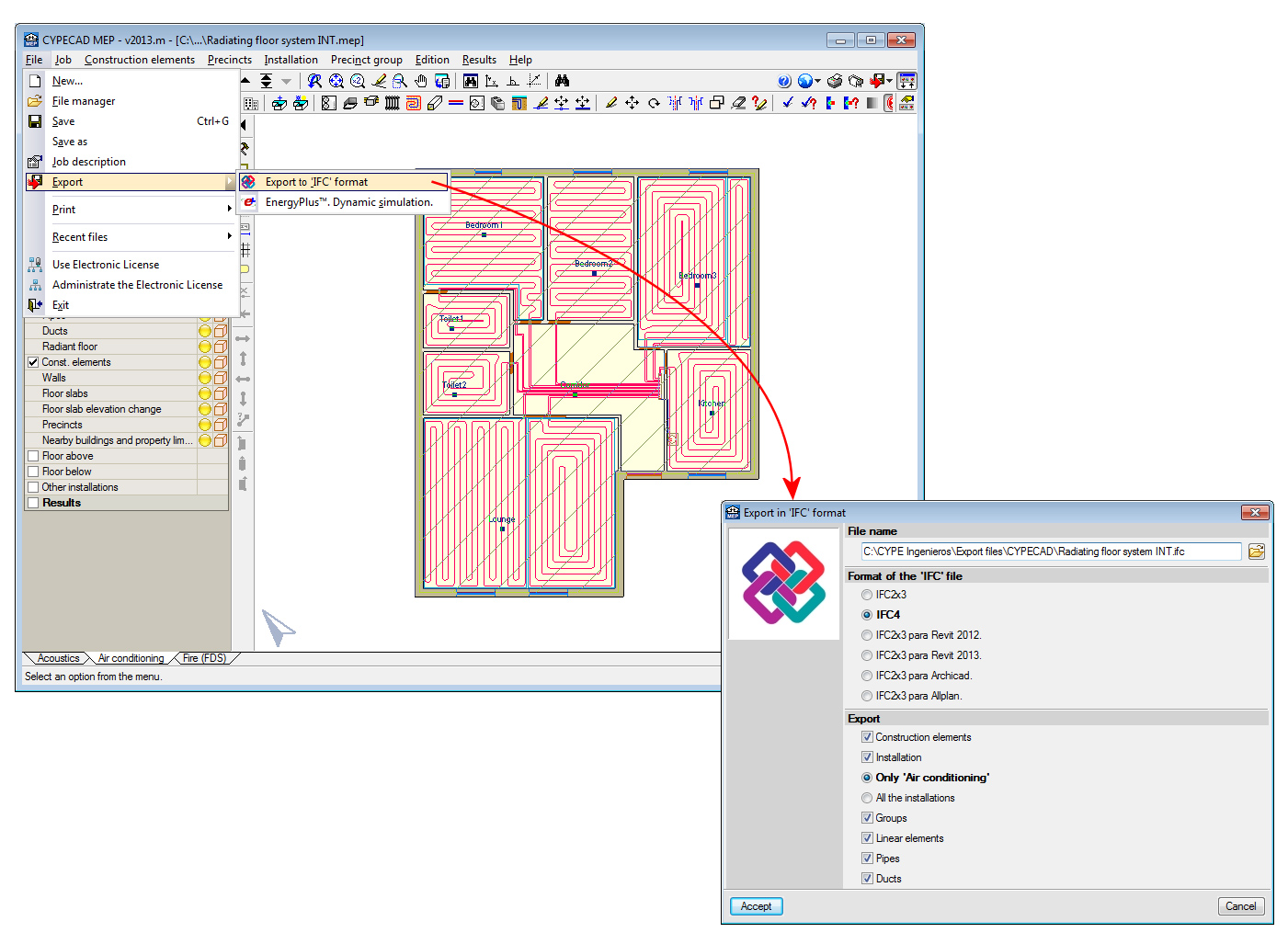Click yellow color circle in Floor slabs row
The height and width of the screenshot is (944, 1288).
205,393
